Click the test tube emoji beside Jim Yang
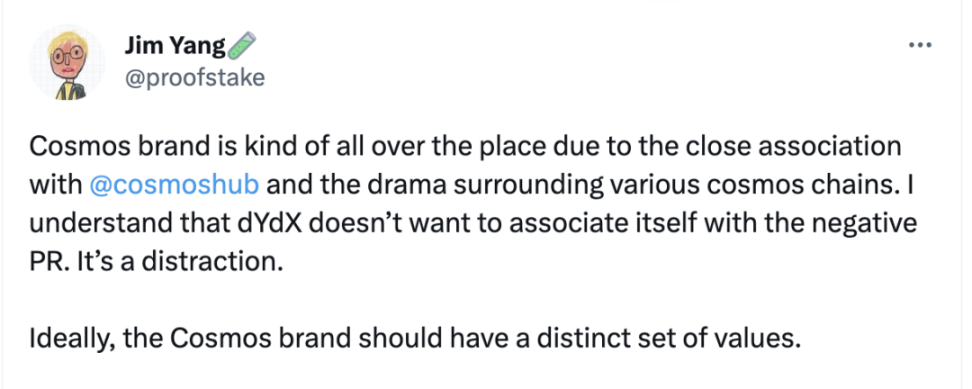972x389 pixels. 242,46
